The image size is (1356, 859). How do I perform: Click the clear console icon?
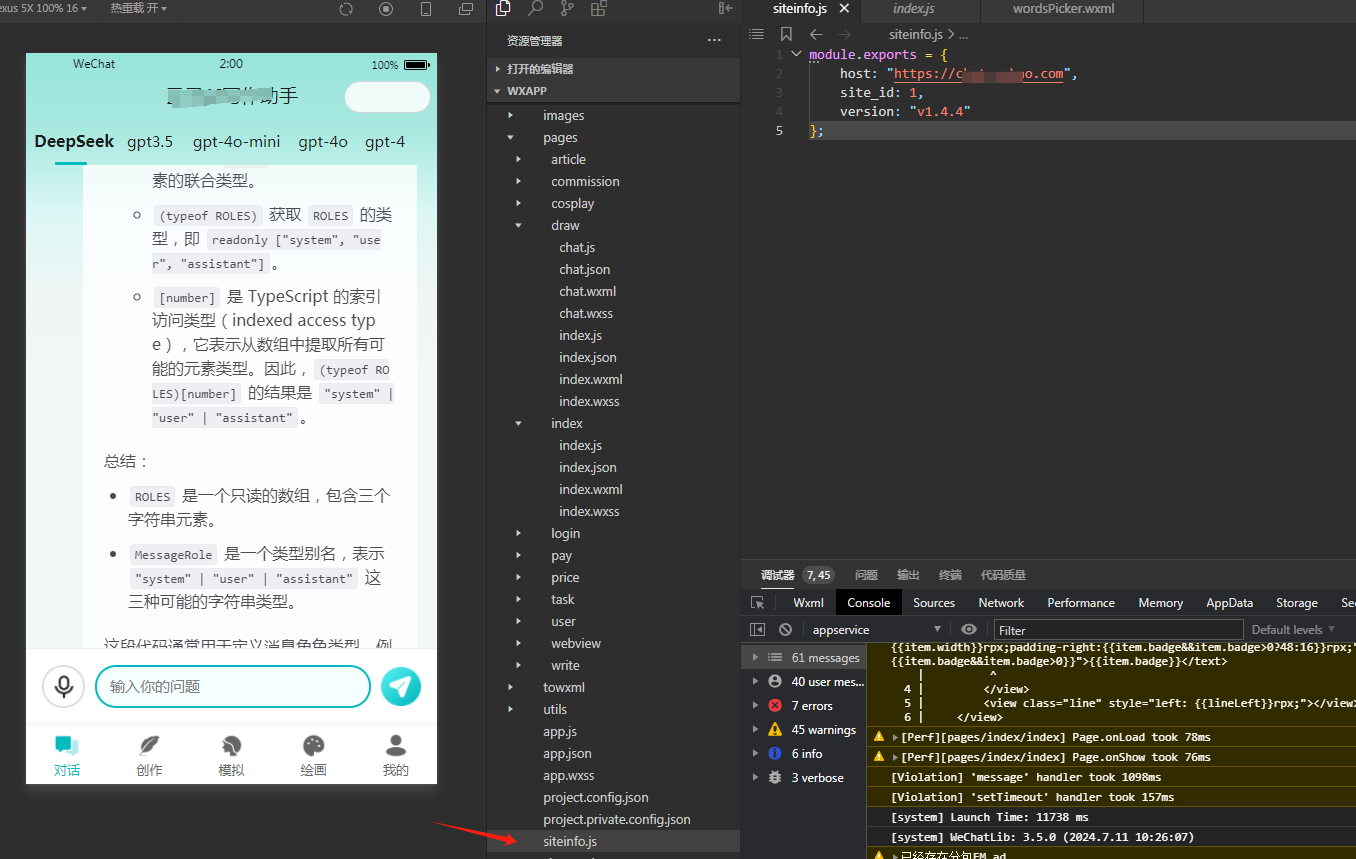tap(786, 630)
